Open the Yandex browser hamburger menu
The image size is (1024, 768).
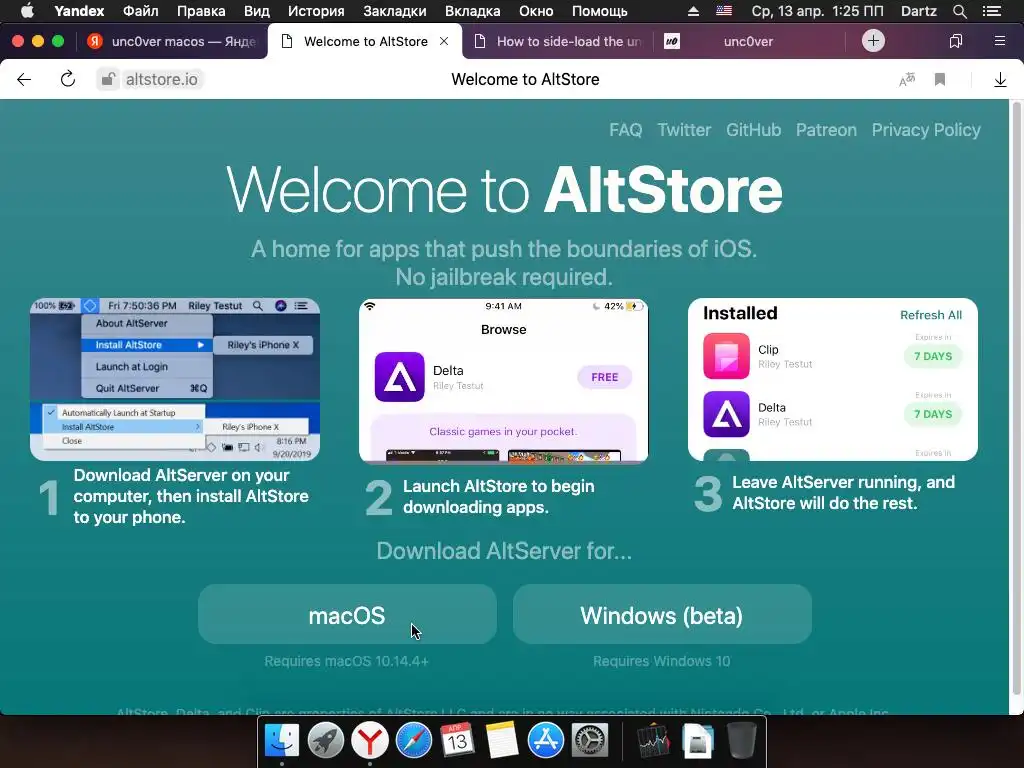coord(999,41)
